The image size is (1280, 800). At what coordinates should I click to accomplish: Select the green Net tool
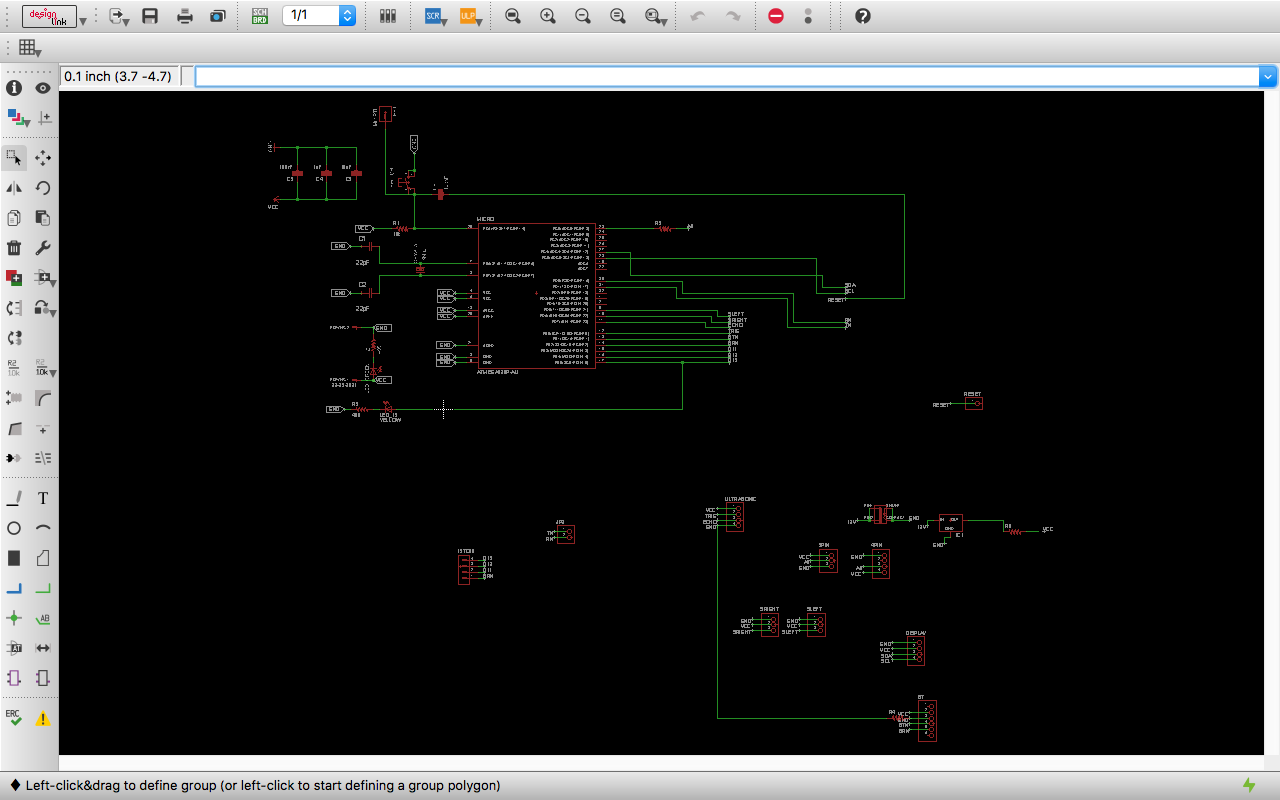pos(43,588)
